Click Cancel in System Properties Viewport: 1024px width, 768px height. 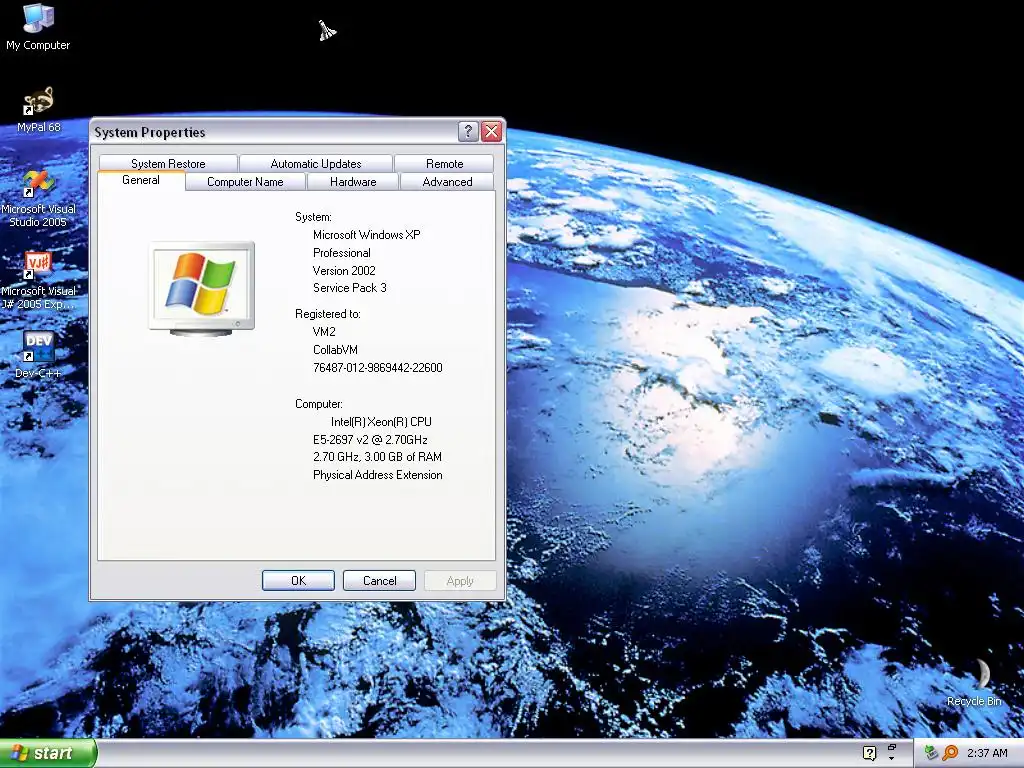pyautogui.click(x=379, y=581)
